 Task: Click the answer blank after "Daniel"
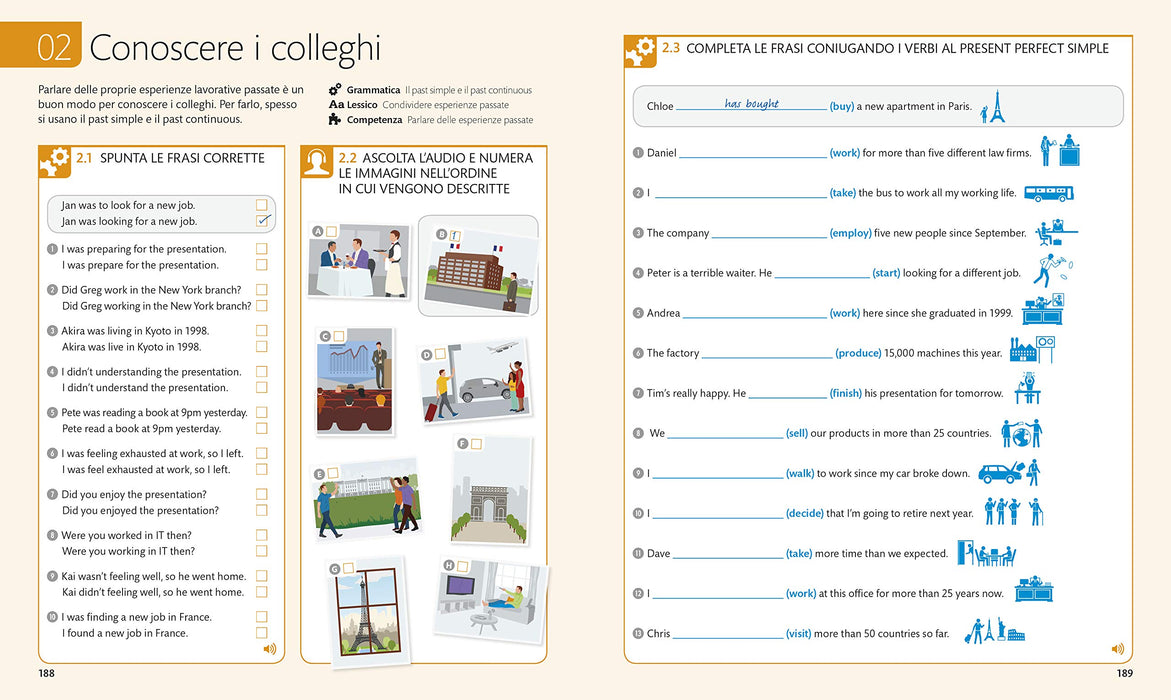click(753, 153)
